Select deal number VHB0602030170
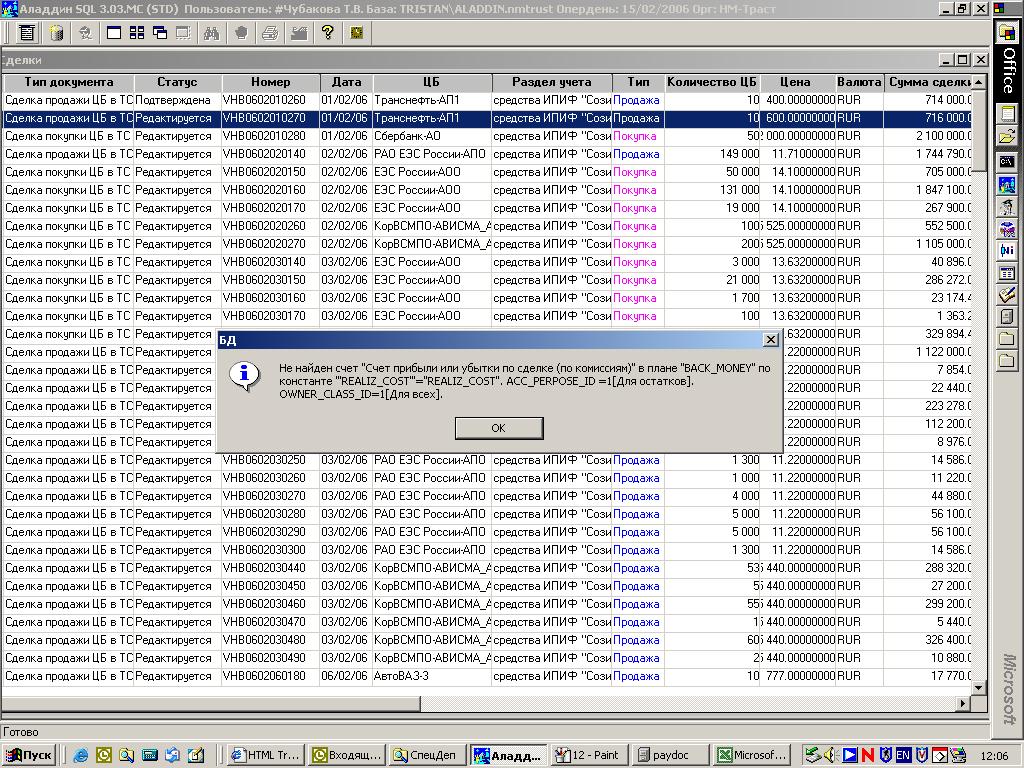This screenshot has width=1024, height=768. pos(264,316)
